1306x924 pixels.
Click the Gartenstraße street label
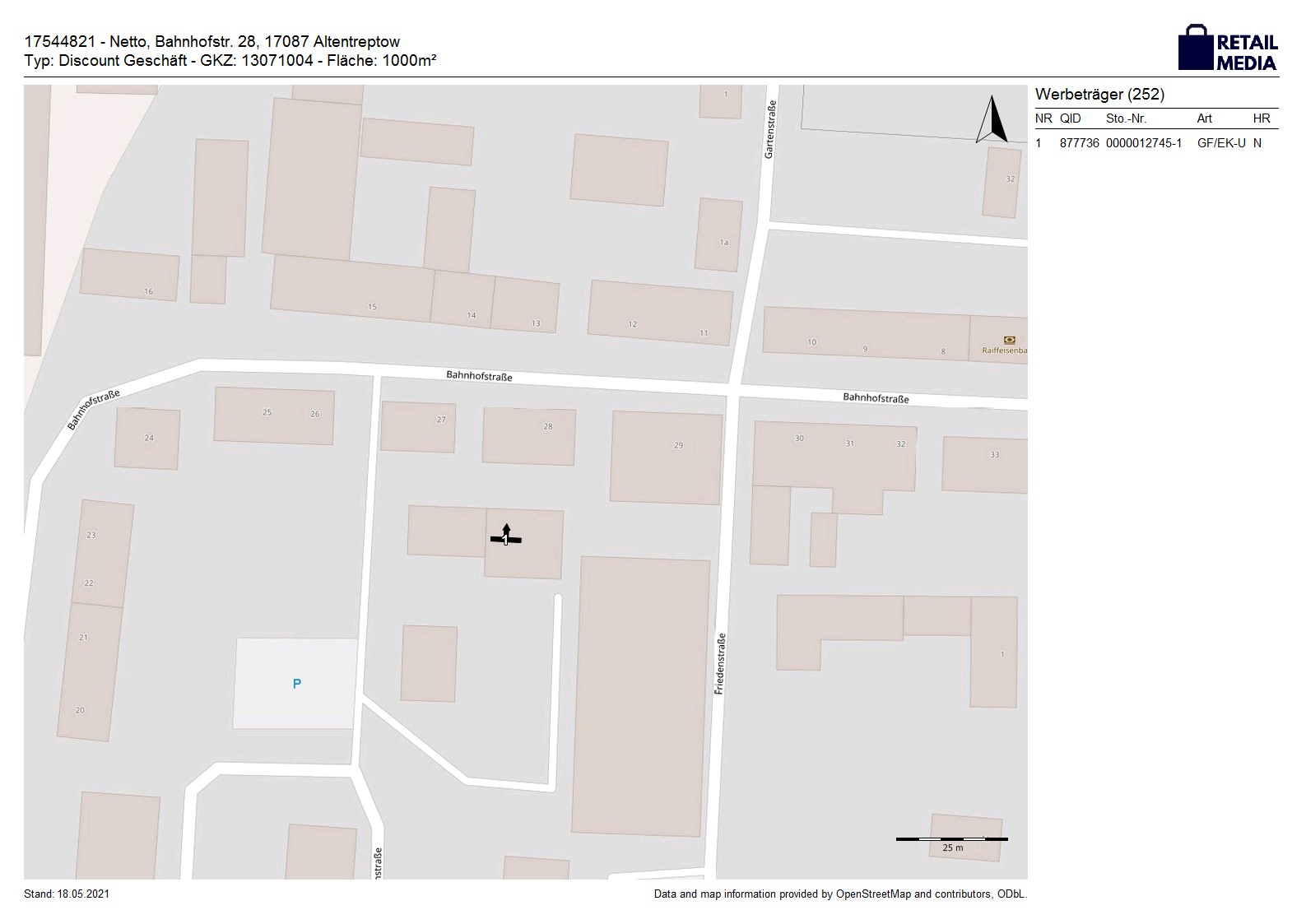click(770, 130)
